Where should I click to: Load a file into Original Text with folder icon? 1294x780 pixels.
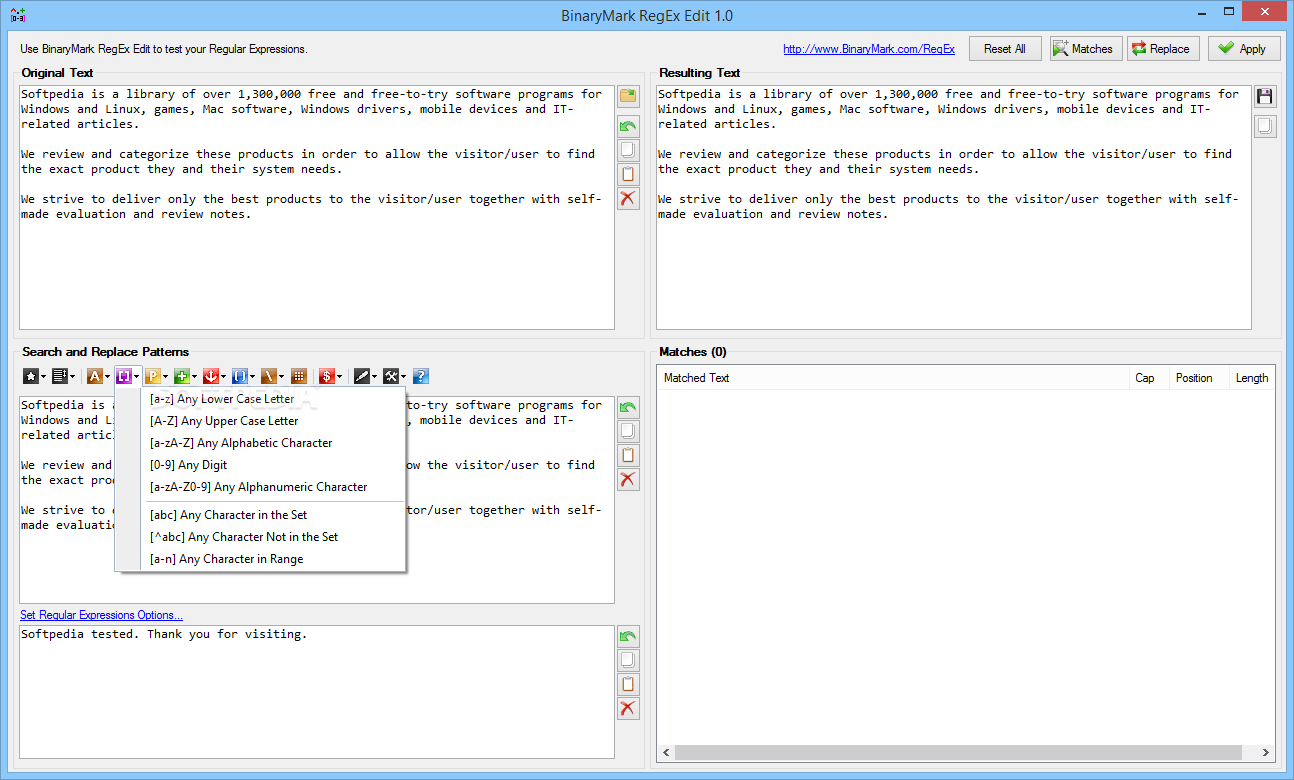pos(628,96)
